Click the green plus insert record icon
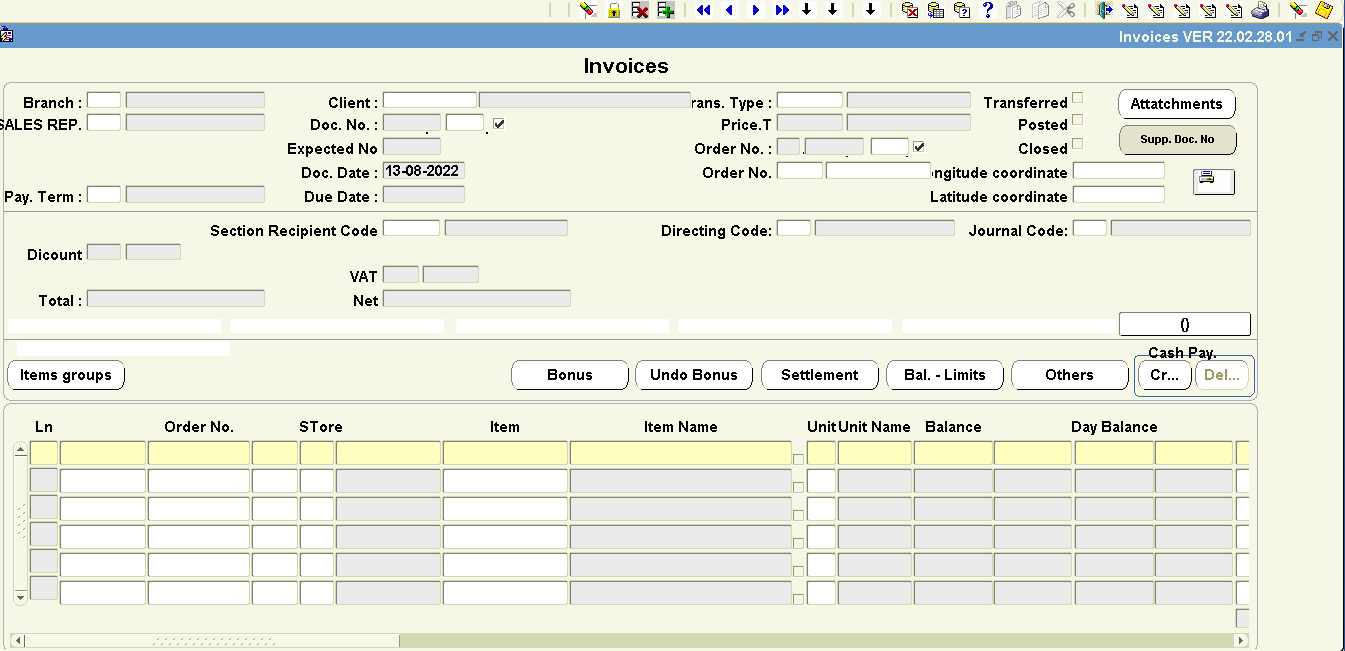The width and height of the screenshot is (1345, 651). (x=666, y=10)
